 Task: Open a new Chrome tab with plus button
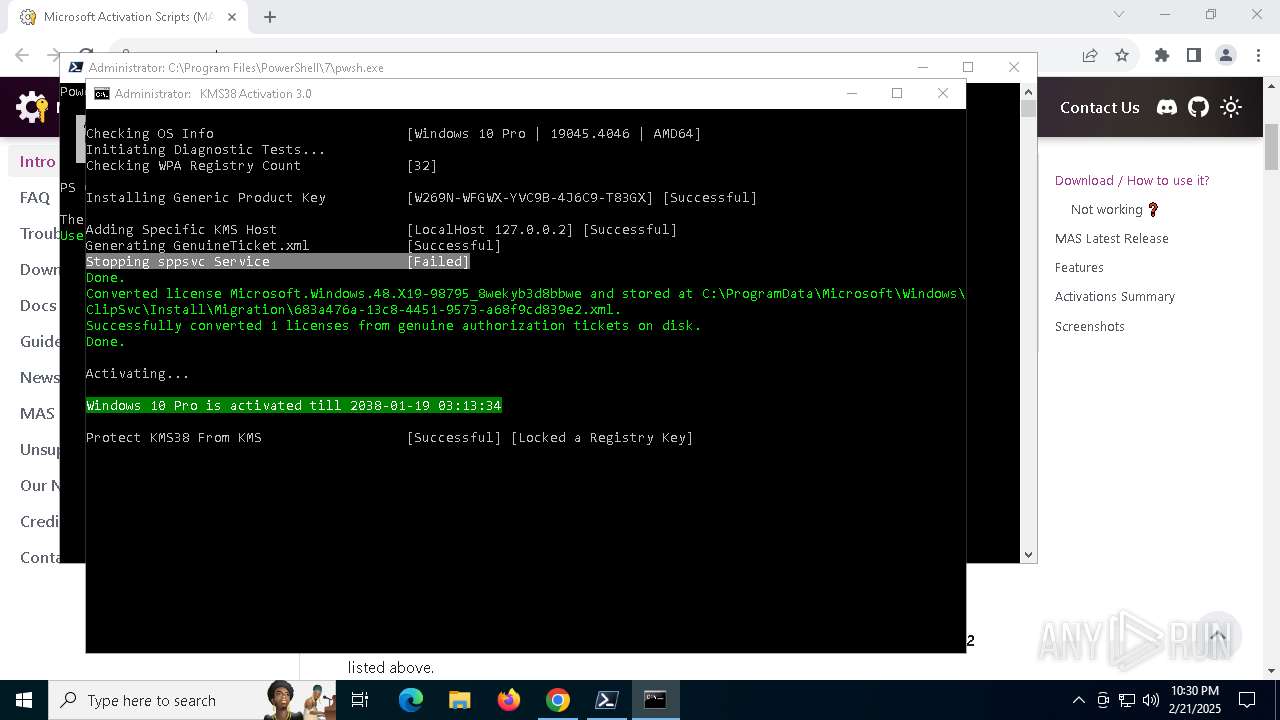coord(270,16)
